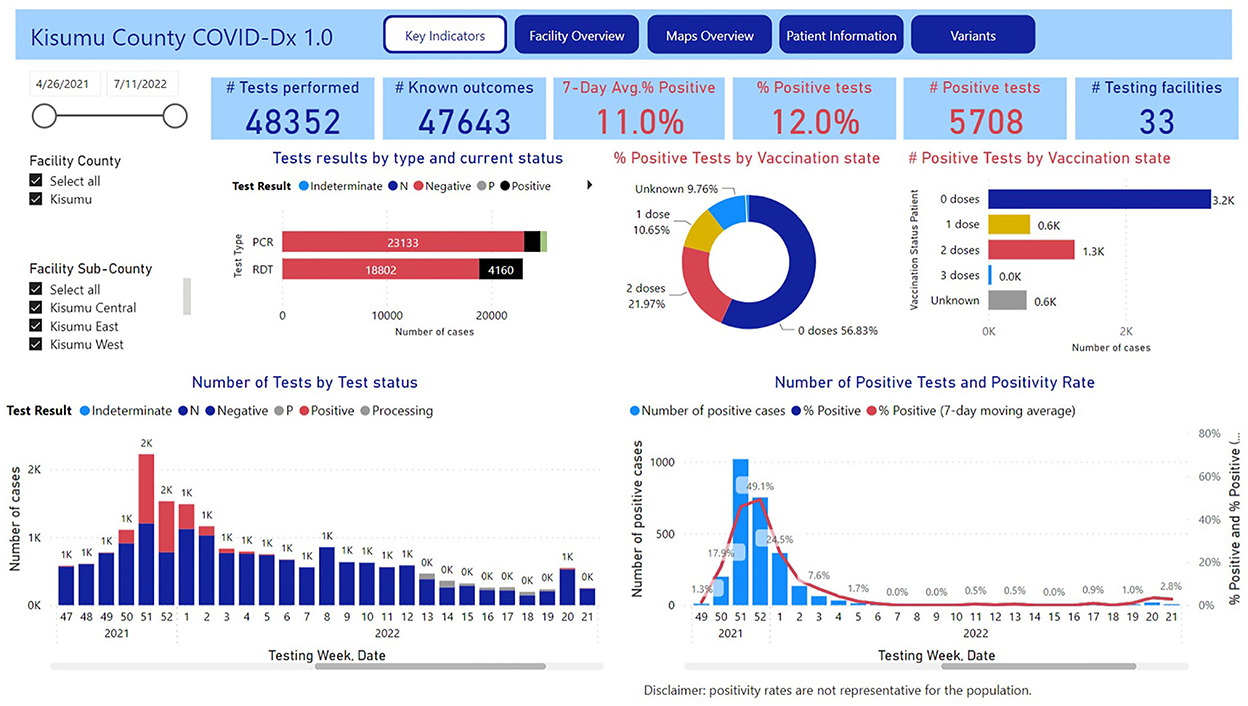The width and height of the screenshot is (1248, 706).
Task: Switch to the Facility Overview tab
Action: pos(577,36)
